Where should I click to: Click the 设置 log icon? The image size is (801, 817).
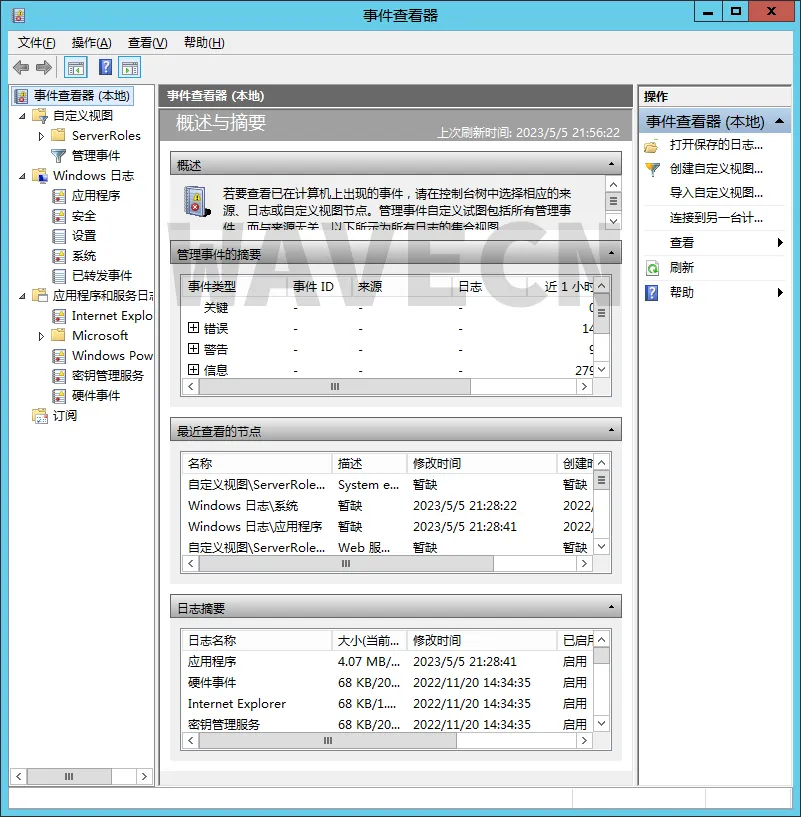point(59,236)
